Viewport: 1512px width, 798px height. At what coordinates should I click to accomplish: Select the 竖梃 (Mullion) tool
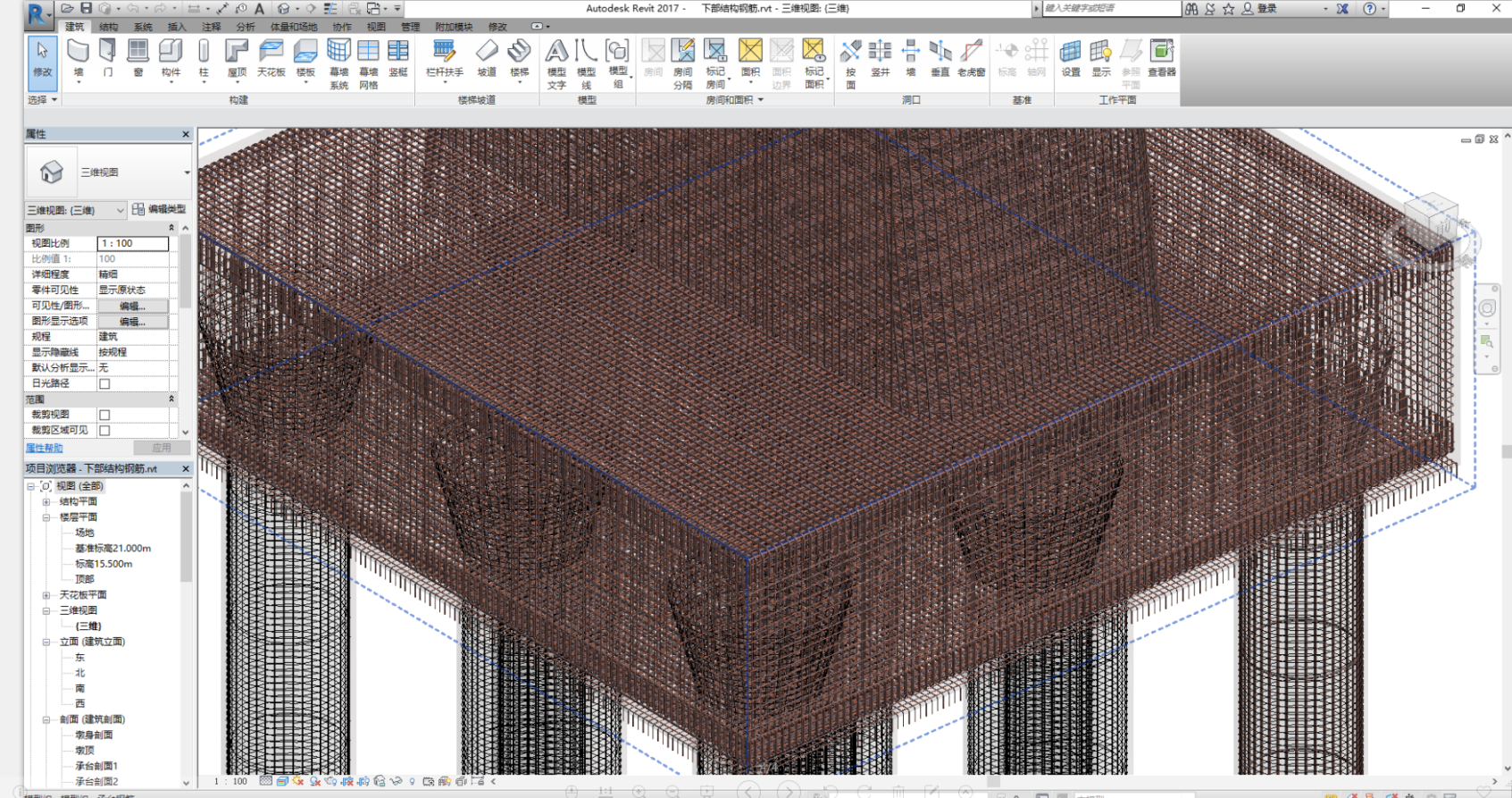398,60
